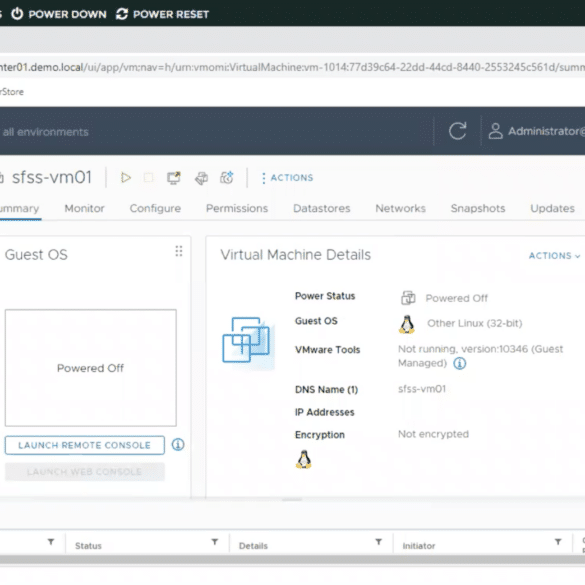Switch to the Configure tab
The width and height of the screenshot is (585, 585).
[155, 208]
